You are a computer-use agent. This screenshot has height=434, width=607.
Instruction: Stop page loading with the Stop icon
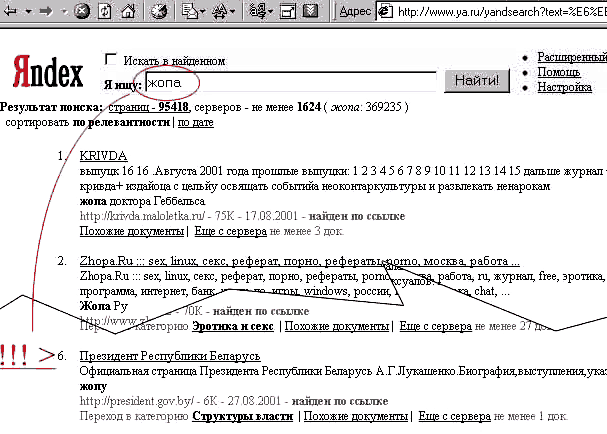pyautogui.click(x=82, y=10)
